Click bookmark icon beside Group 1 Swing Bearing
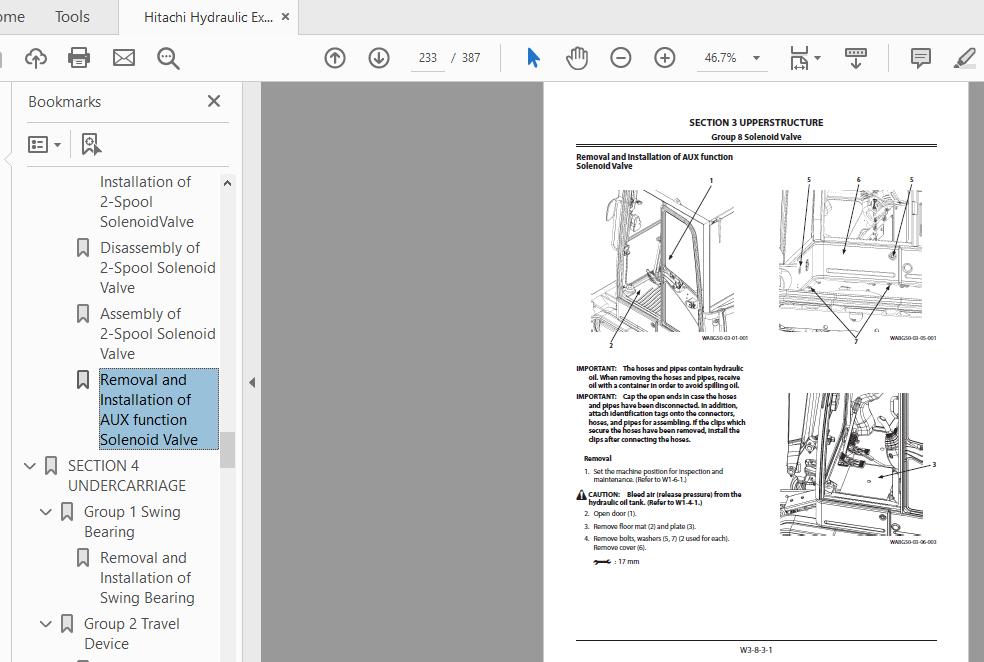Image resolution: width=984 pixels, height=662 pixels. (x=67, y=512)
